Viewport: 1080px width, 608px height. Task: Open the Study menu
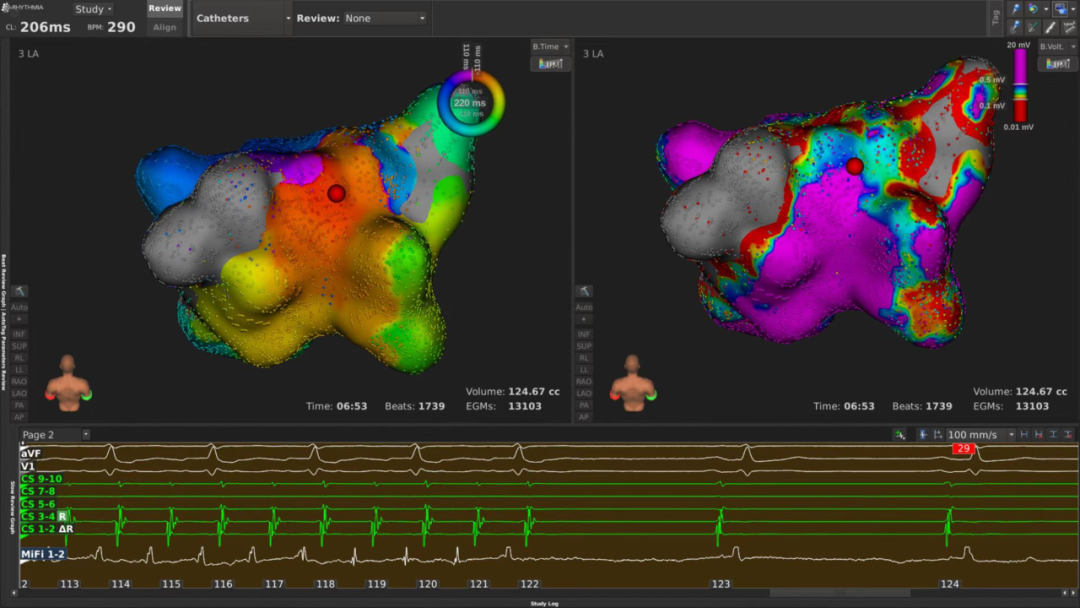click(x=94, y=9)
